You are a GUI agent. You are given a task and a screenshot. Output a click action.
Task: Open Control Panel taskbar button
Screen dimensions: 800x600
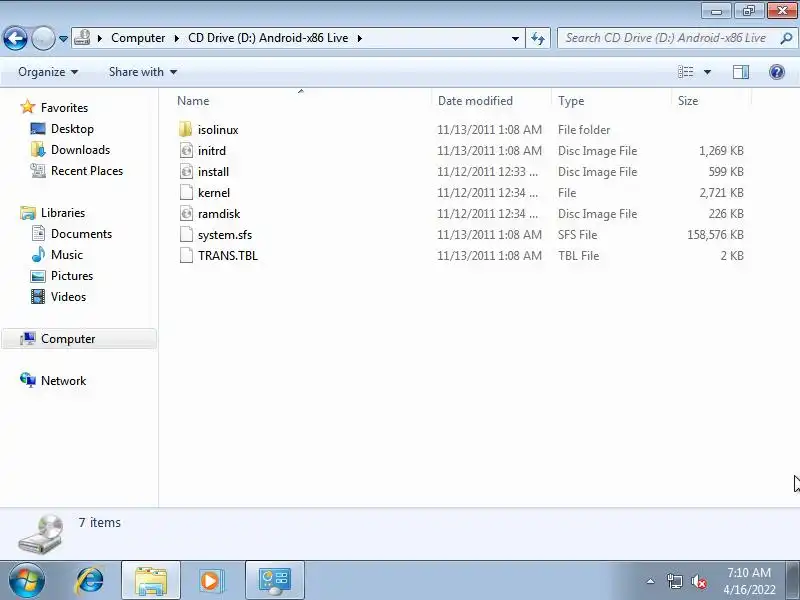pyautogui.click(x=275, y=581)
